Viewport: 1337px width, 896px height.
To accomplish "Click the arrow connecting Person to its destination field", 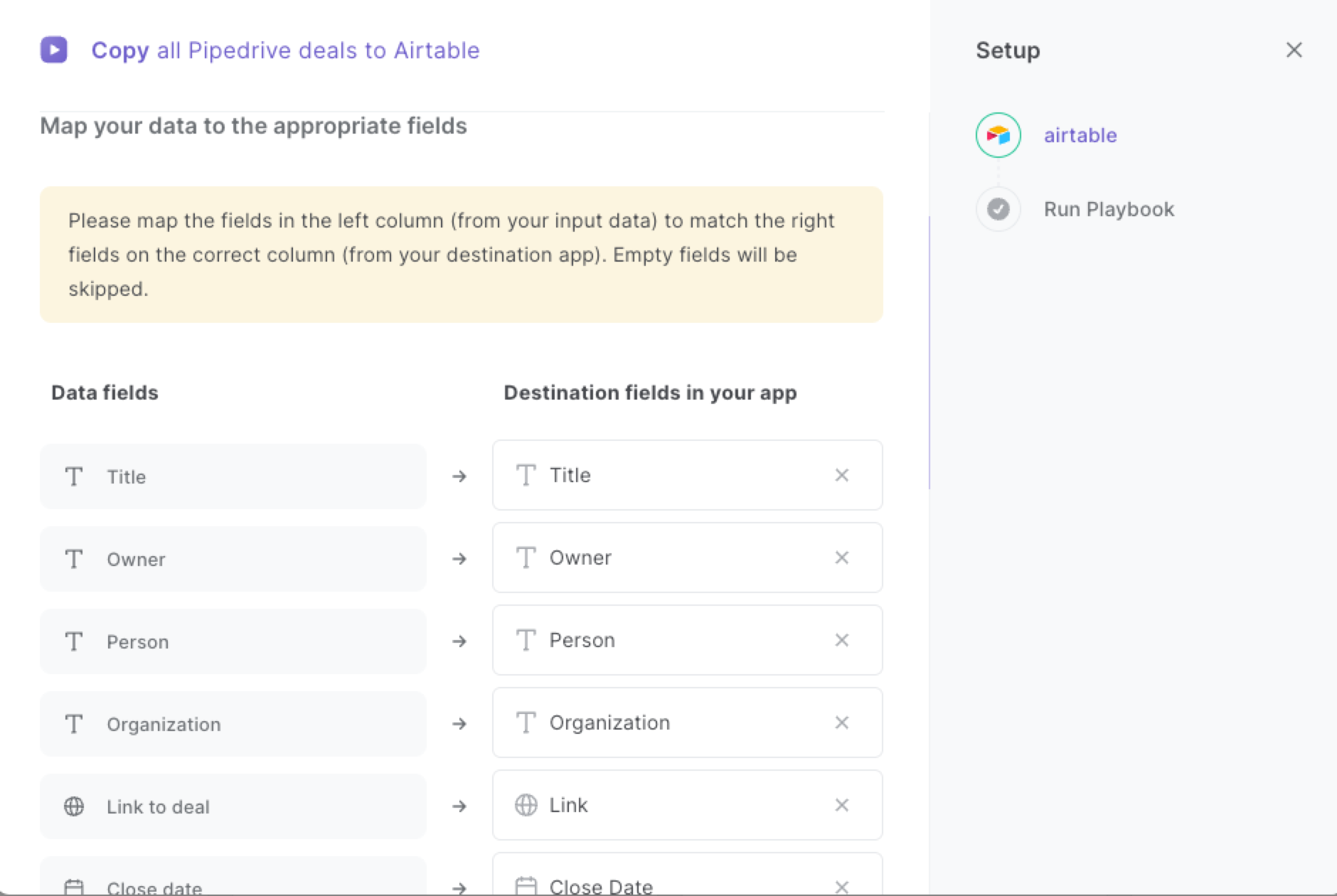I will [x=459, y=641].
